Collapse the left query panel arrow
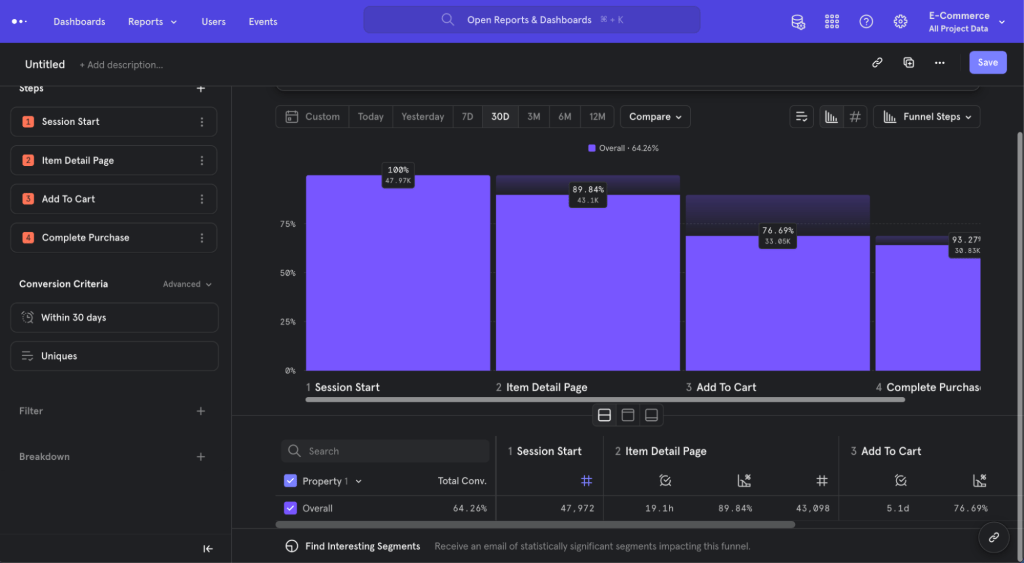Screen dimensions: 1024x563 208,549
